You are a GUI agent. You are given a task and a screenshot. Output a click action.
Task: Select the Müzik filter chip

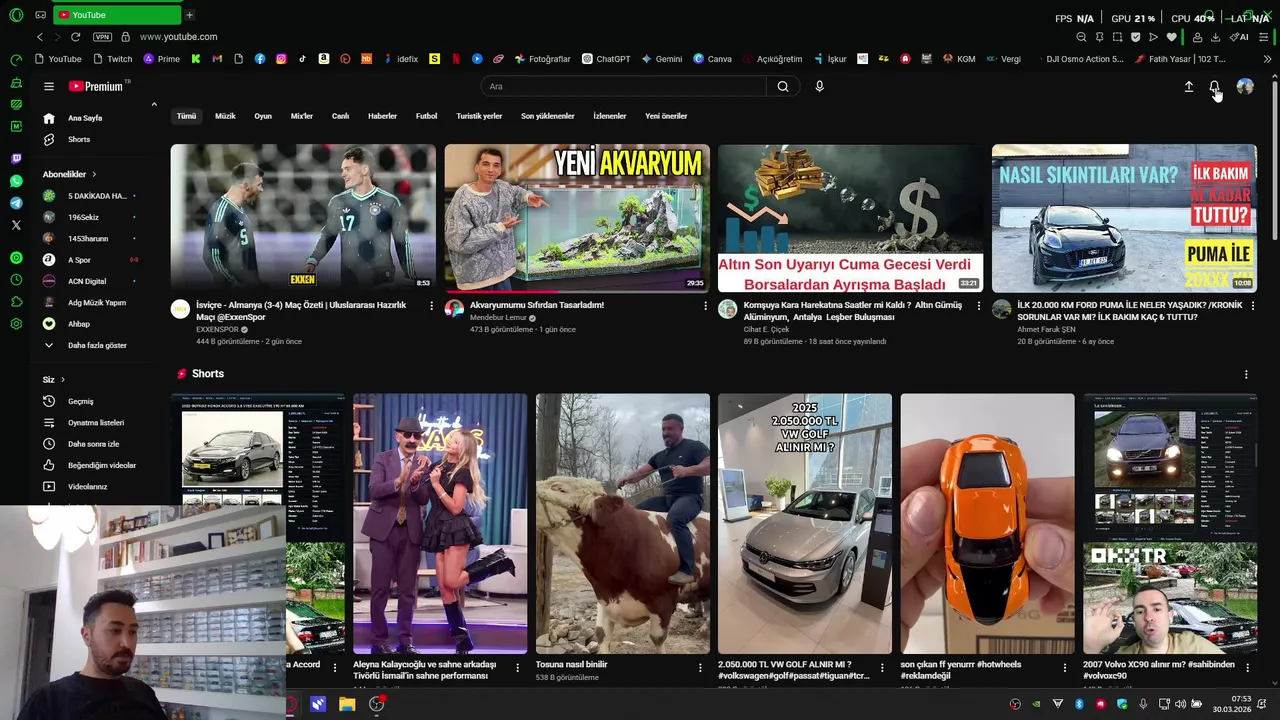(x=225, y=116)
